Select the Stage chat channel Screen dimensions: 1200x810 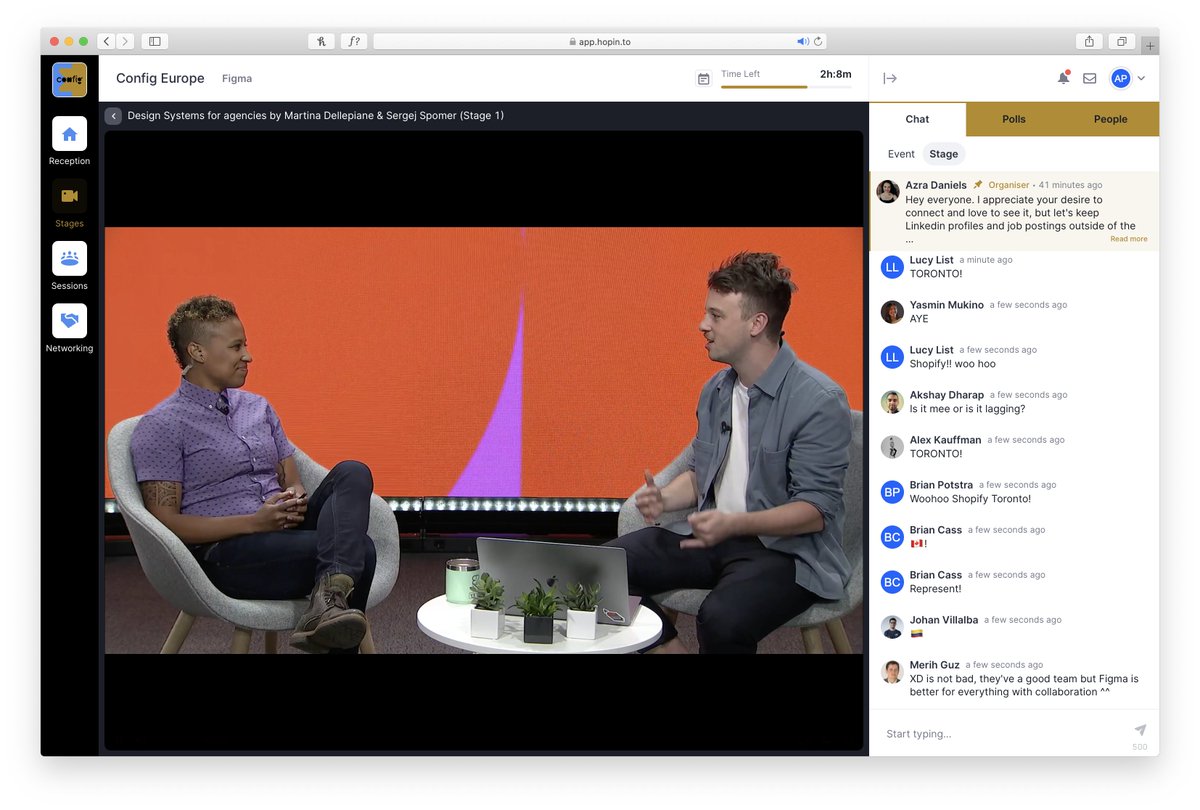[943, 154]
